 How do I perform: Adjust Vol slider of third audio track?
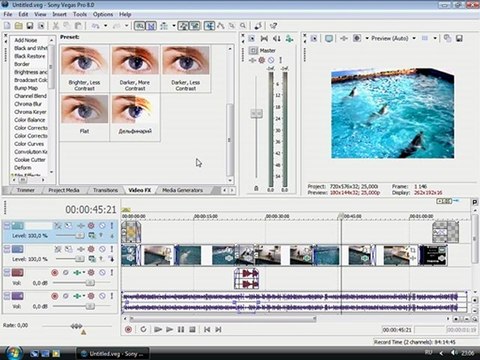pyautogui.click(x=90, y=283)
